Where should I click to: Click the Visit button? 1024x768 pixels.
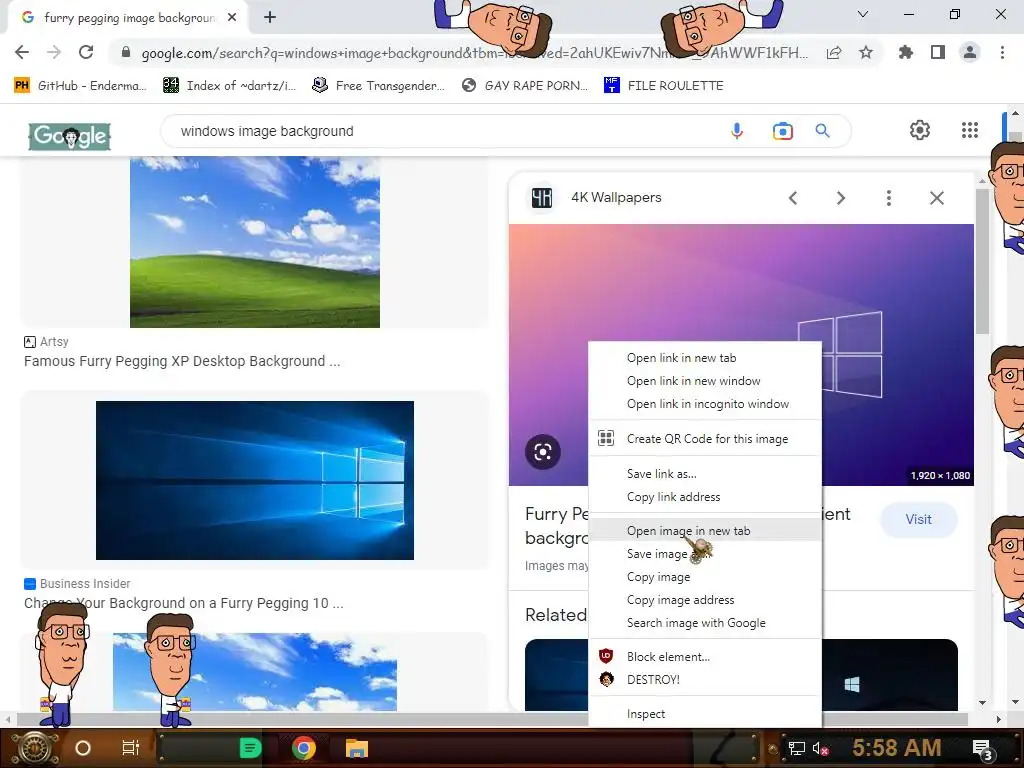(x=918, y=519)
